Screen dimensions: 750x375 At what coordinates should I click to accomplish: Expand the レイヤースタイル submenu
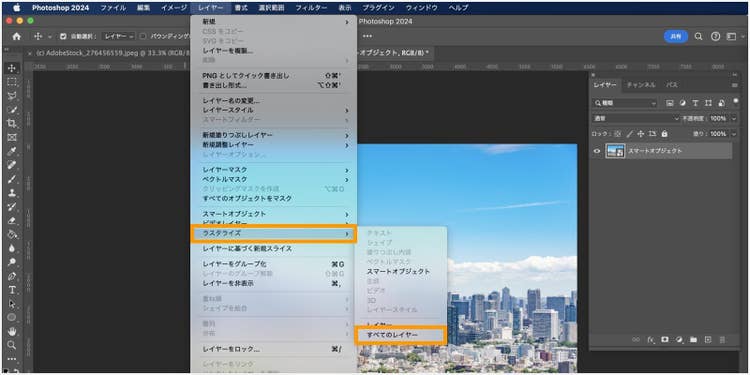point(275,110)
